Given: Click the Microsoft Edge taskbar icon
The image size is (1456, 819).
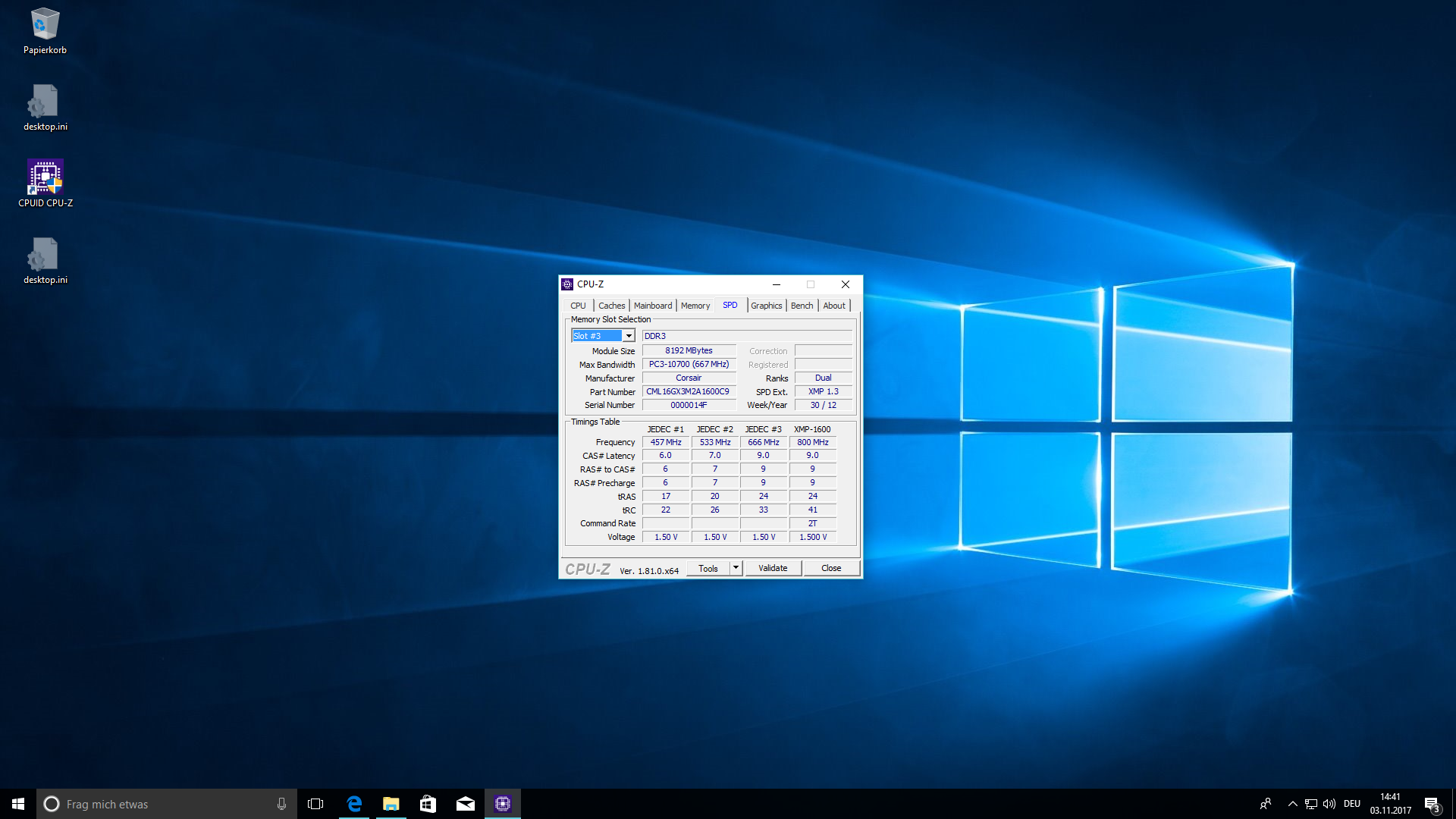Looking at the screenshot, I should tap(353, 804).
